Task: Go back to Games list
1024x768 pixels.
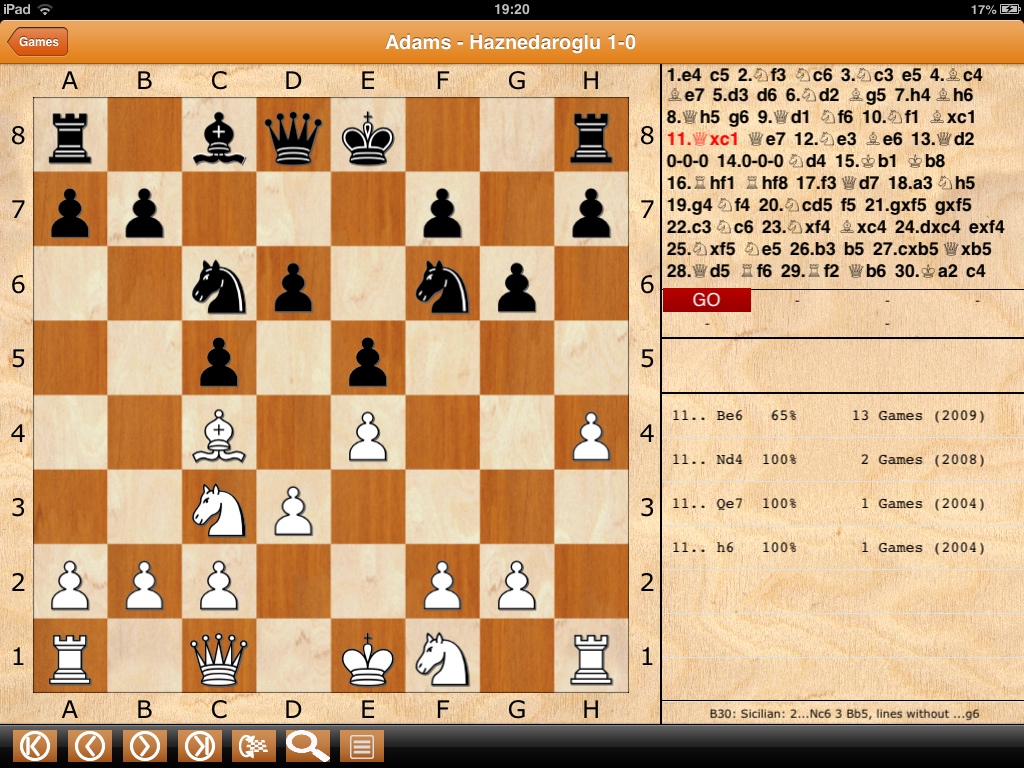Action: pyautogui.click(x=38, y=42)
